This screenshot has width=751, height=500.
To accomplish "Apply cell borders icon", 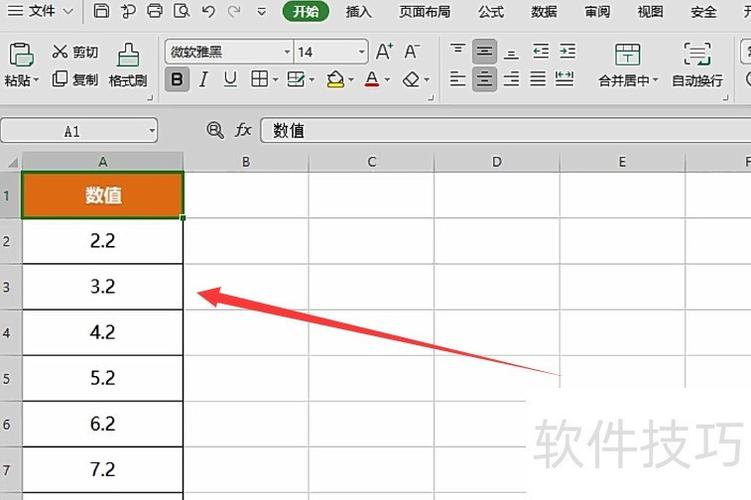I will [259, 80].
